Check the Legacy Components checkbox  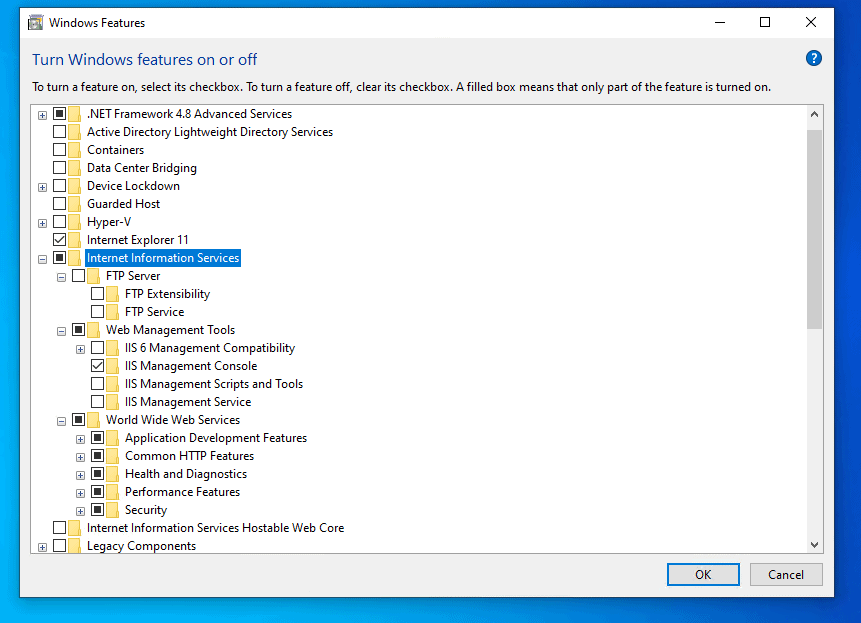tap(59, 546)
